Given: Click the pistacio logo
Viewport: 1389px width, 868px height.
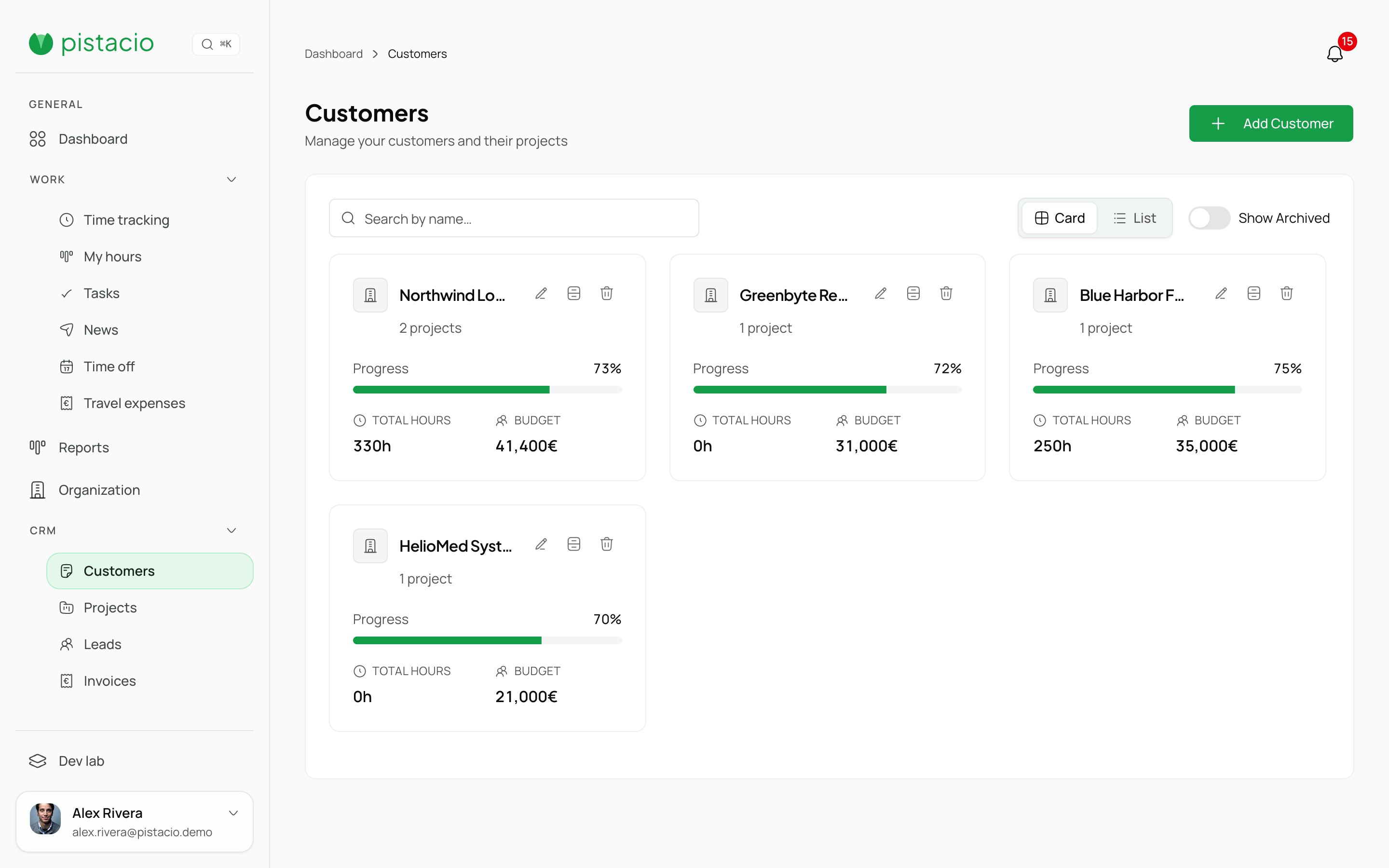Looking at the screenshot, I should pyautogui.click(x=91, y=43).
